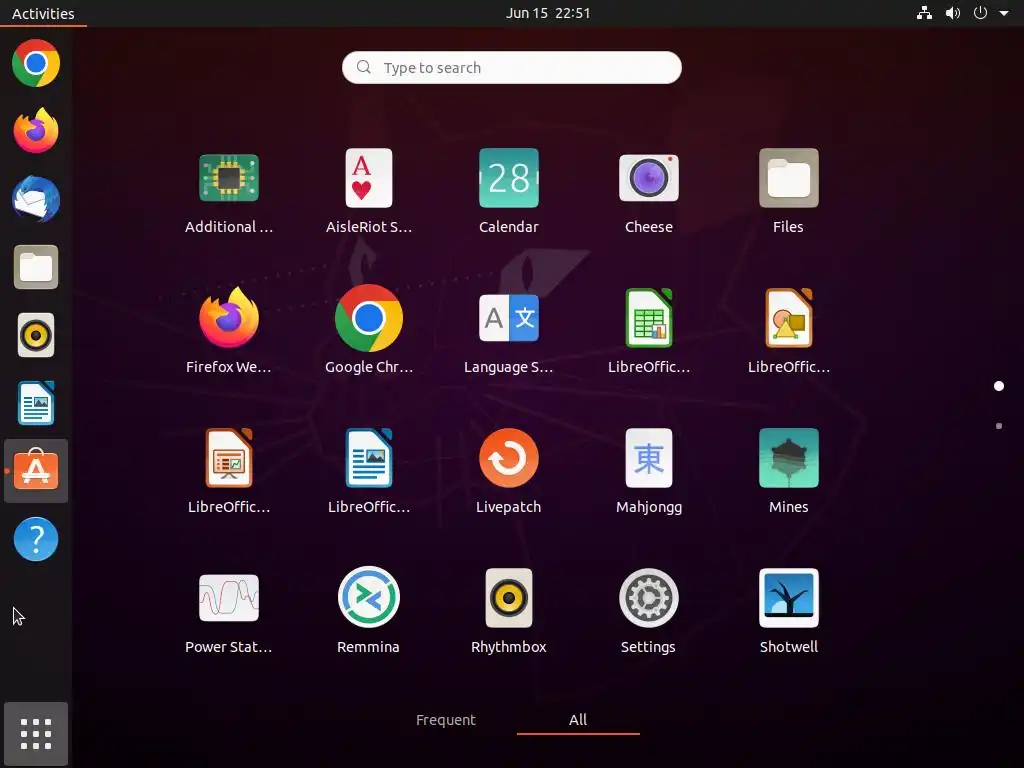Go to first app page indicator dot
This screenshot has width=1024, height=768.
[x=999, y=386]
